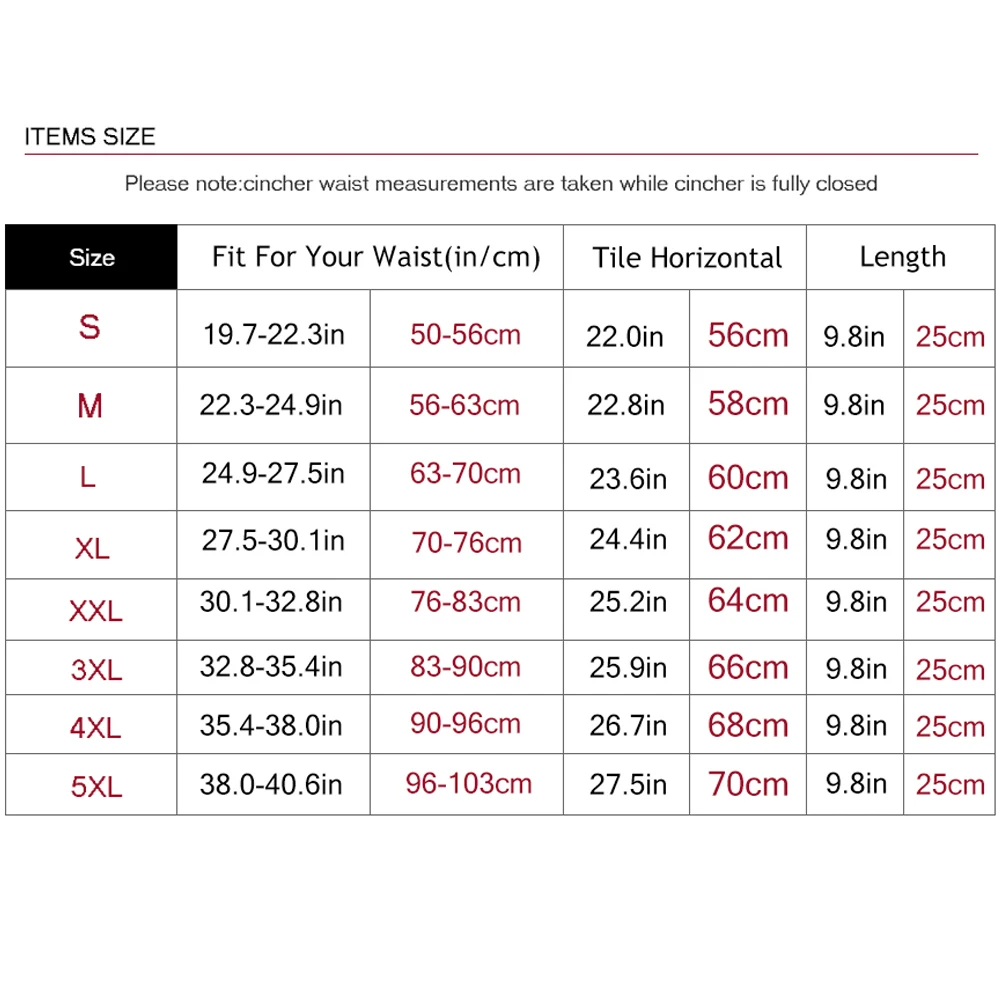
Task: Click the 25.2in tile horizontal value
Action: pos(627,603)
